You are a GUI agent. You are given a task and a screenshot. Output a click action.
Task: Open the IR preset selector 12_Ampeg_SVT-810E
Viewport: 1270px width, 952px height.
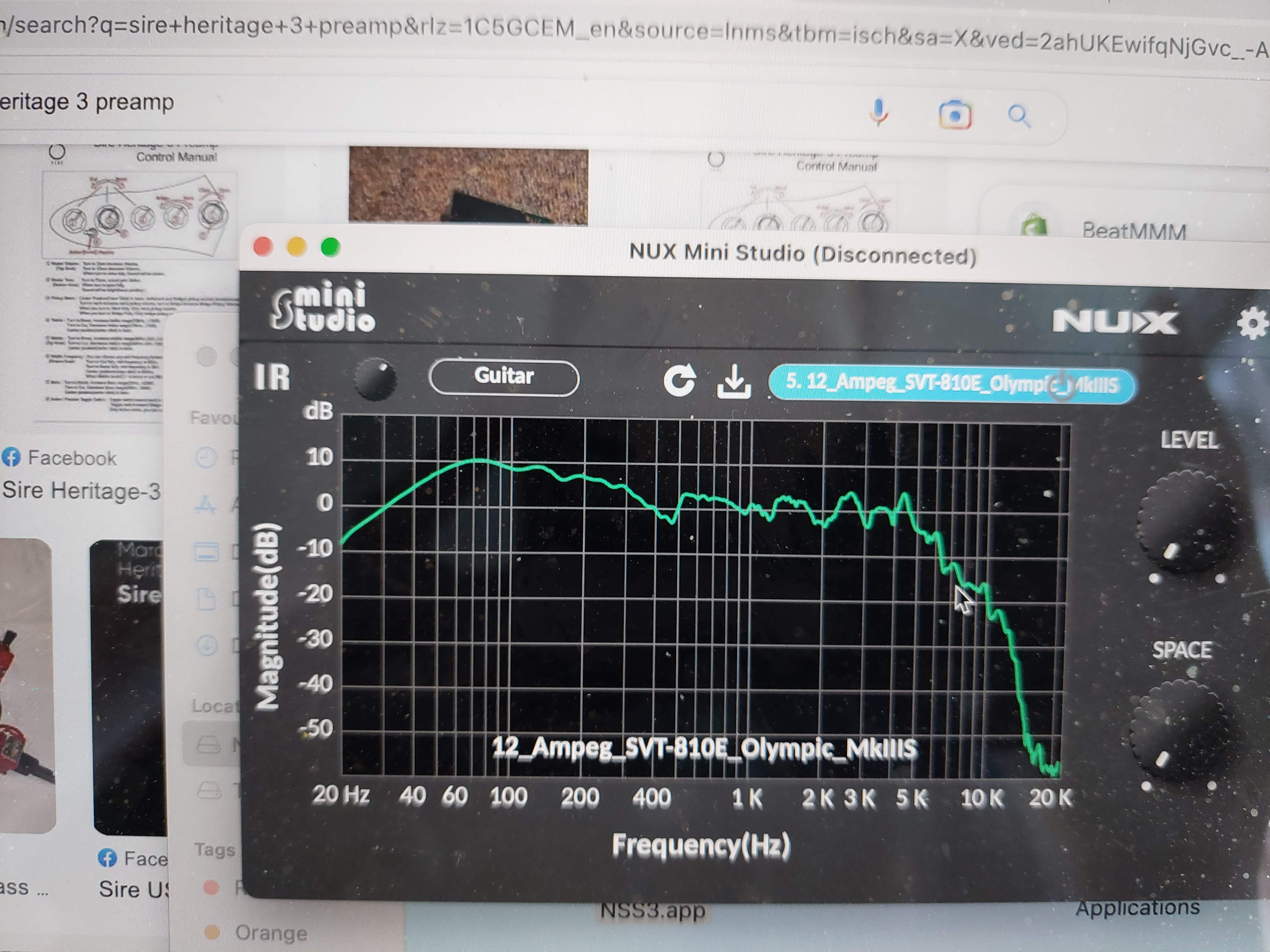(x=951, y=383)
